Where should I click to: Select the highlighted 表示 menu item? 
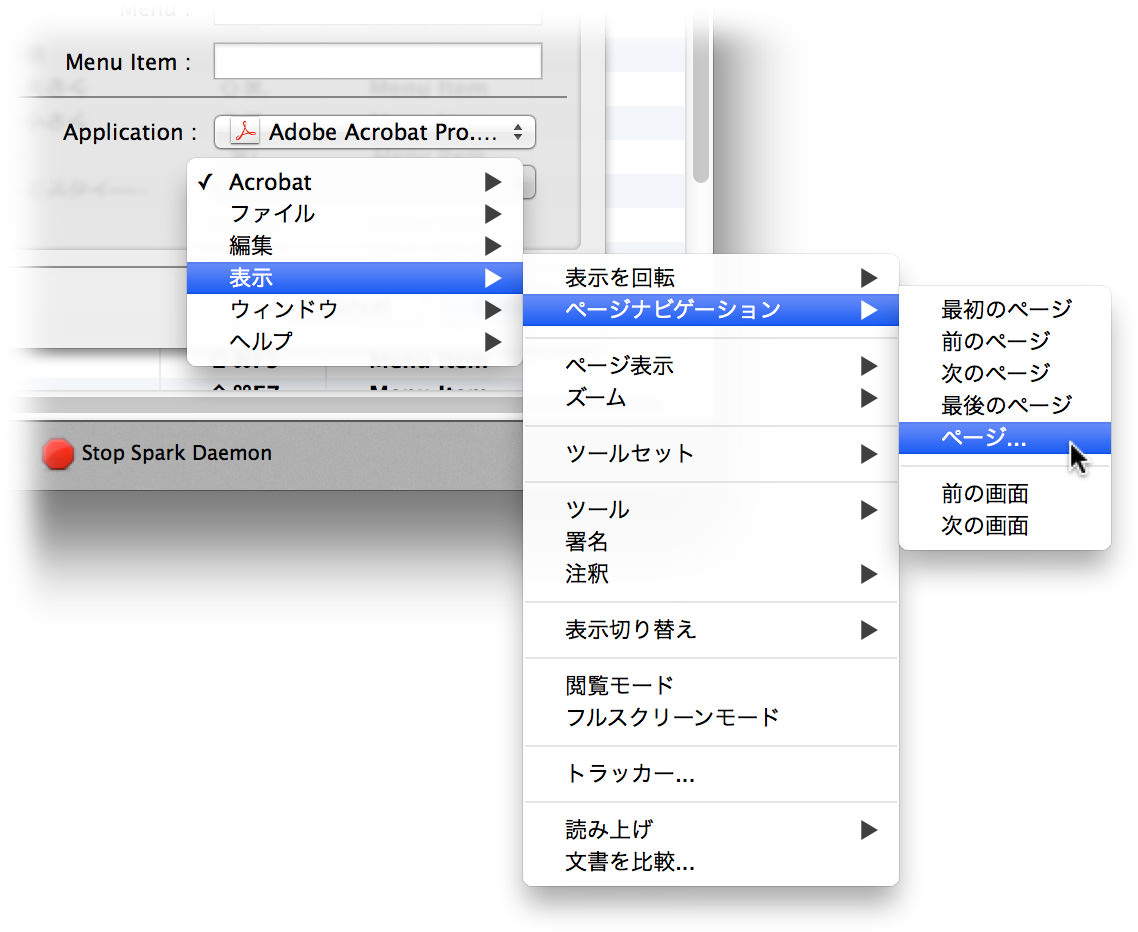pos(354,277)
